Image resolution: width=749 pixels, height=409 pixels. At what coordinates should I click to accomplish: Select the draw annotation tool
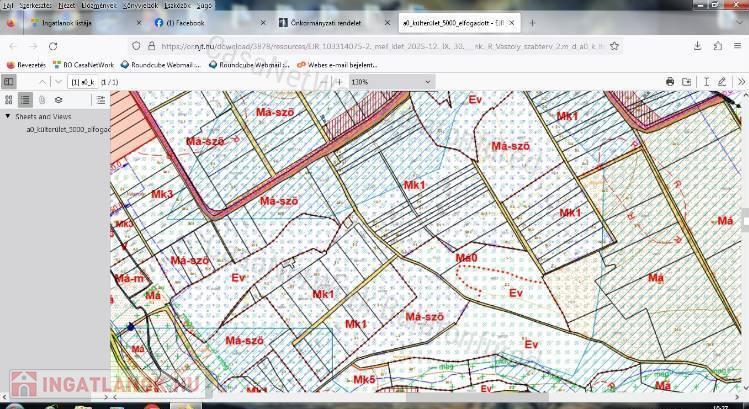(722, 82)
